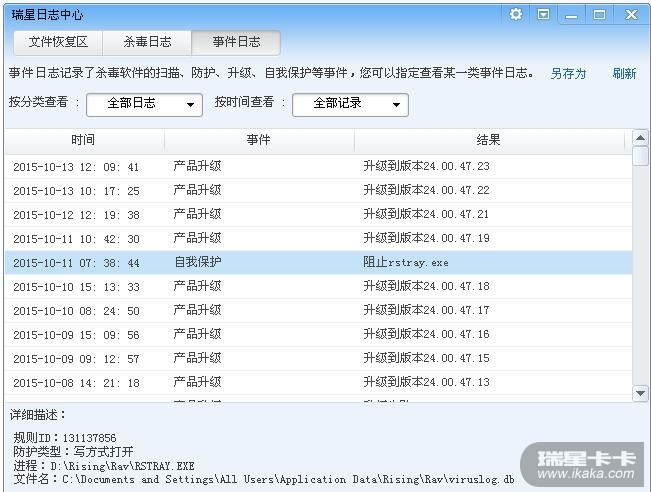
Task: Click the scrollbar down arrow
Action: coord(640,393)
